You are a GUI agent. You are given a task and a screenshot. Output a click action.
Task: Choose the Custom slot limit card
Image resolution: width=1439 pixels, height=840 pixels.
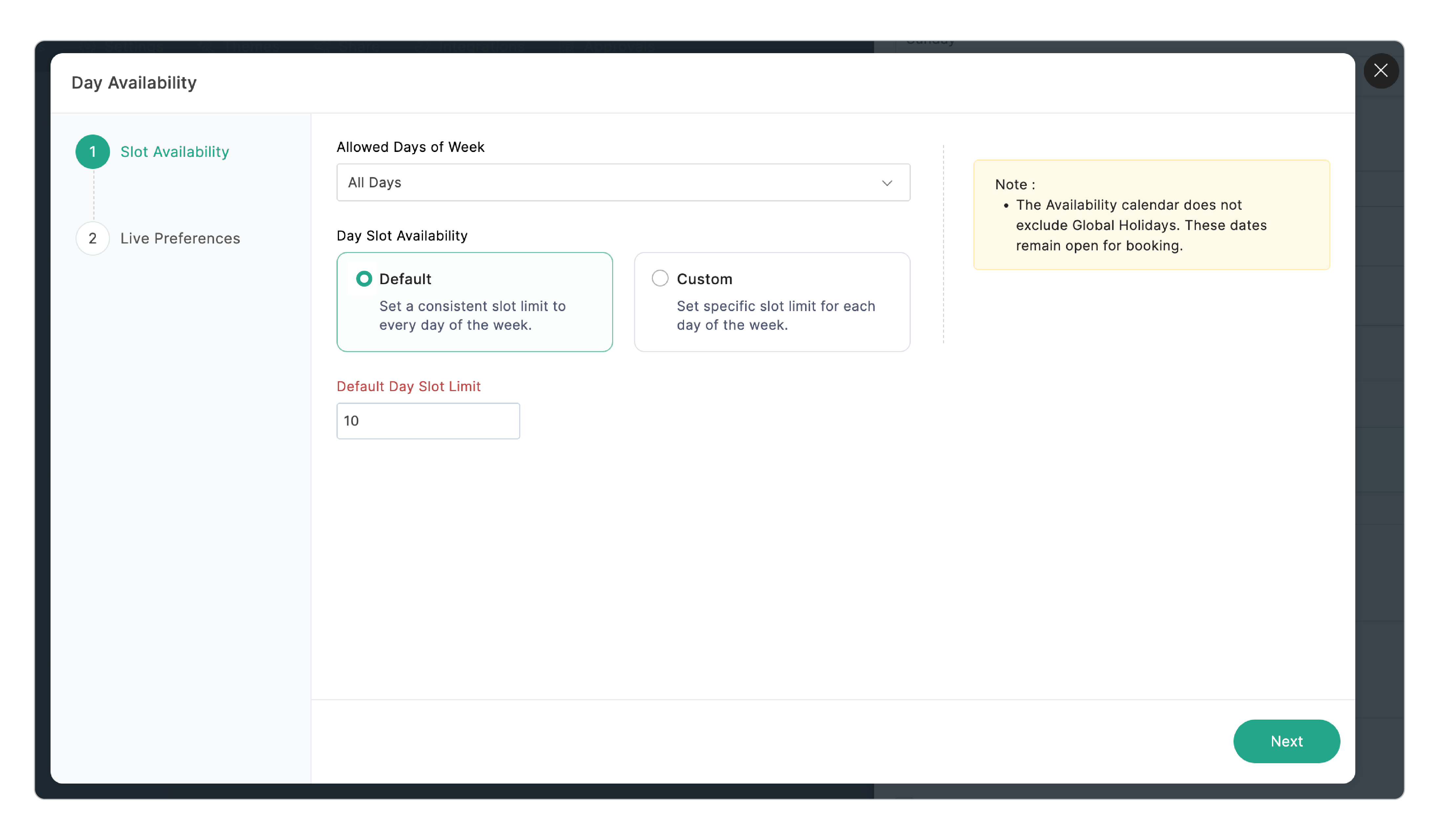(771, 302)
